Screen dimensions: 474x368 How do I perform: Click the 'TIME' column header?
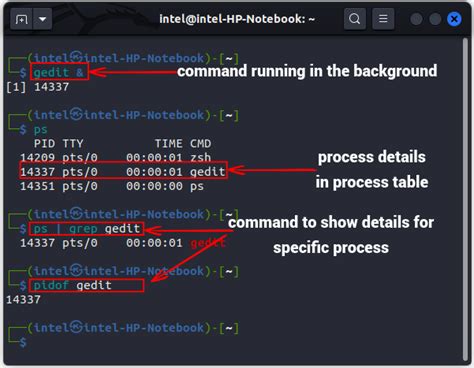tap(168, 144)
